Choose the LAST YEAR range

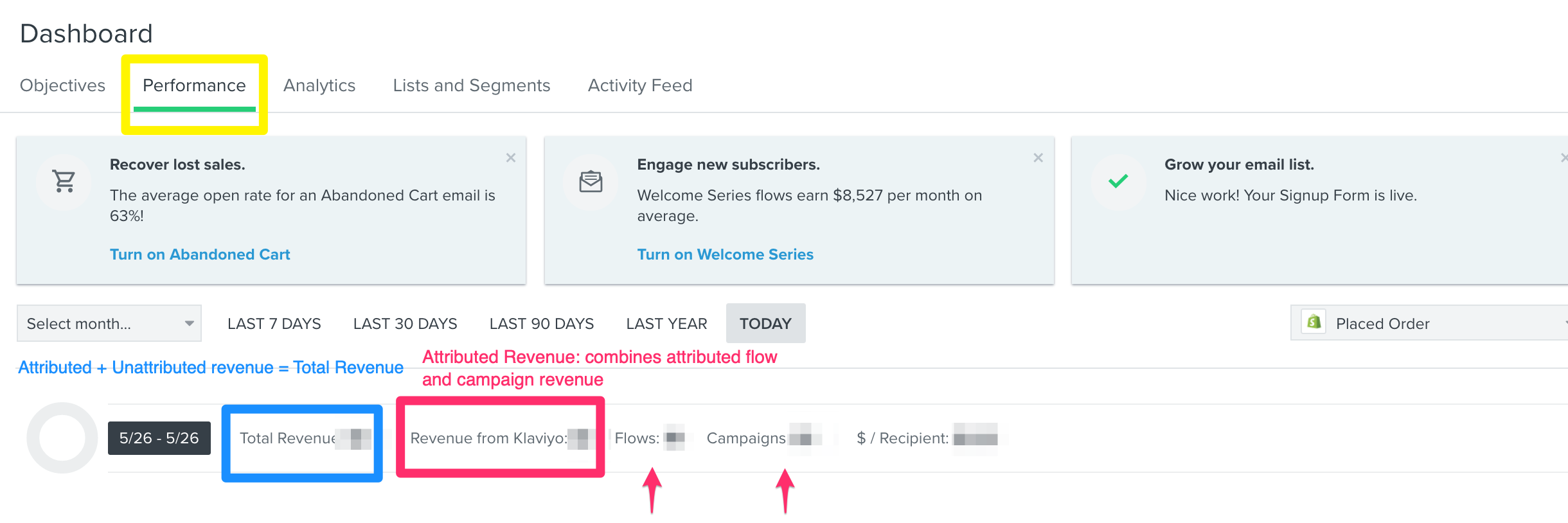click(667, 324)
